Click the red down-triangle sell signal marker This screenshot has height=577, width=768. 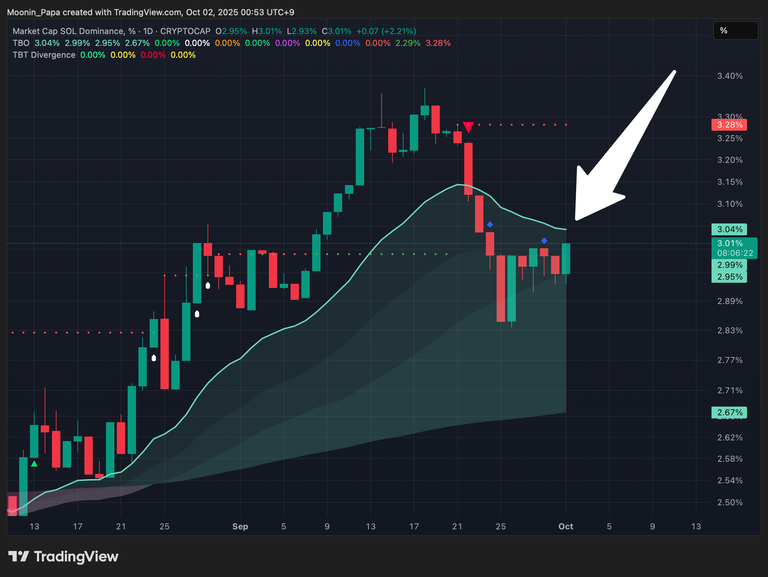click(467, 127)
